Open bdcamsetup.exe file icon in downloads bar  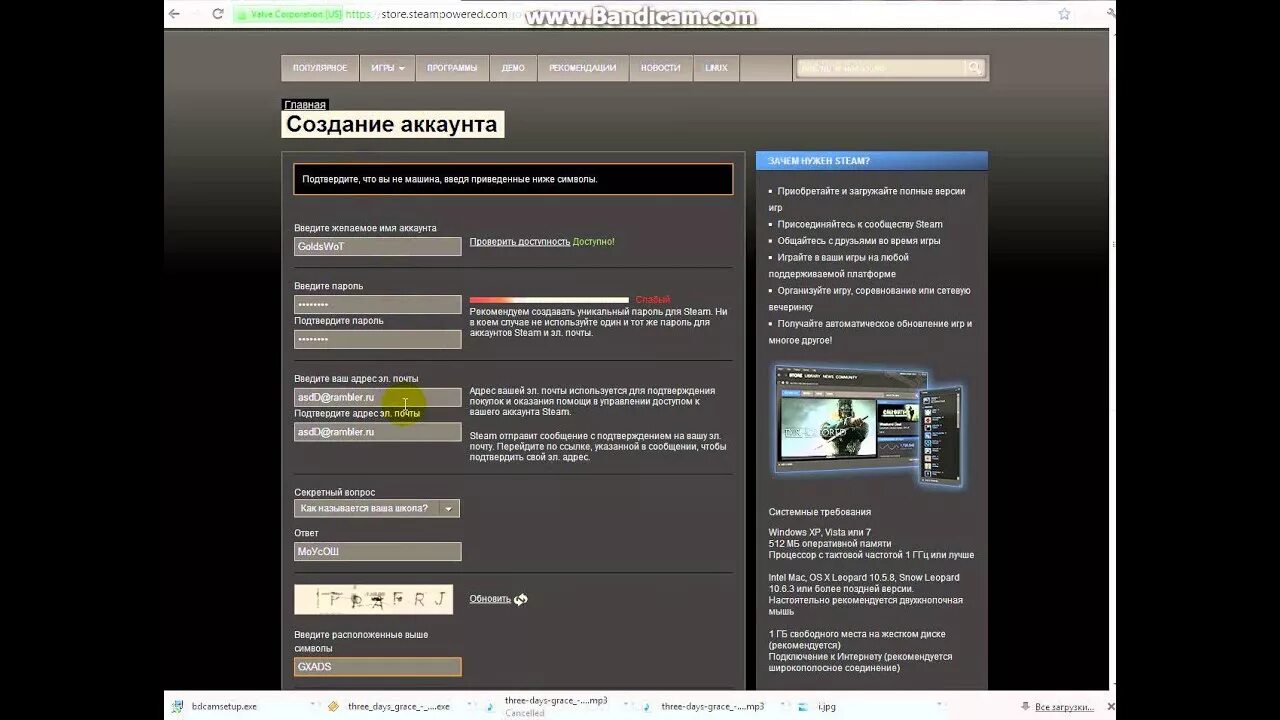pyautogui.click(x=177, y=706)
